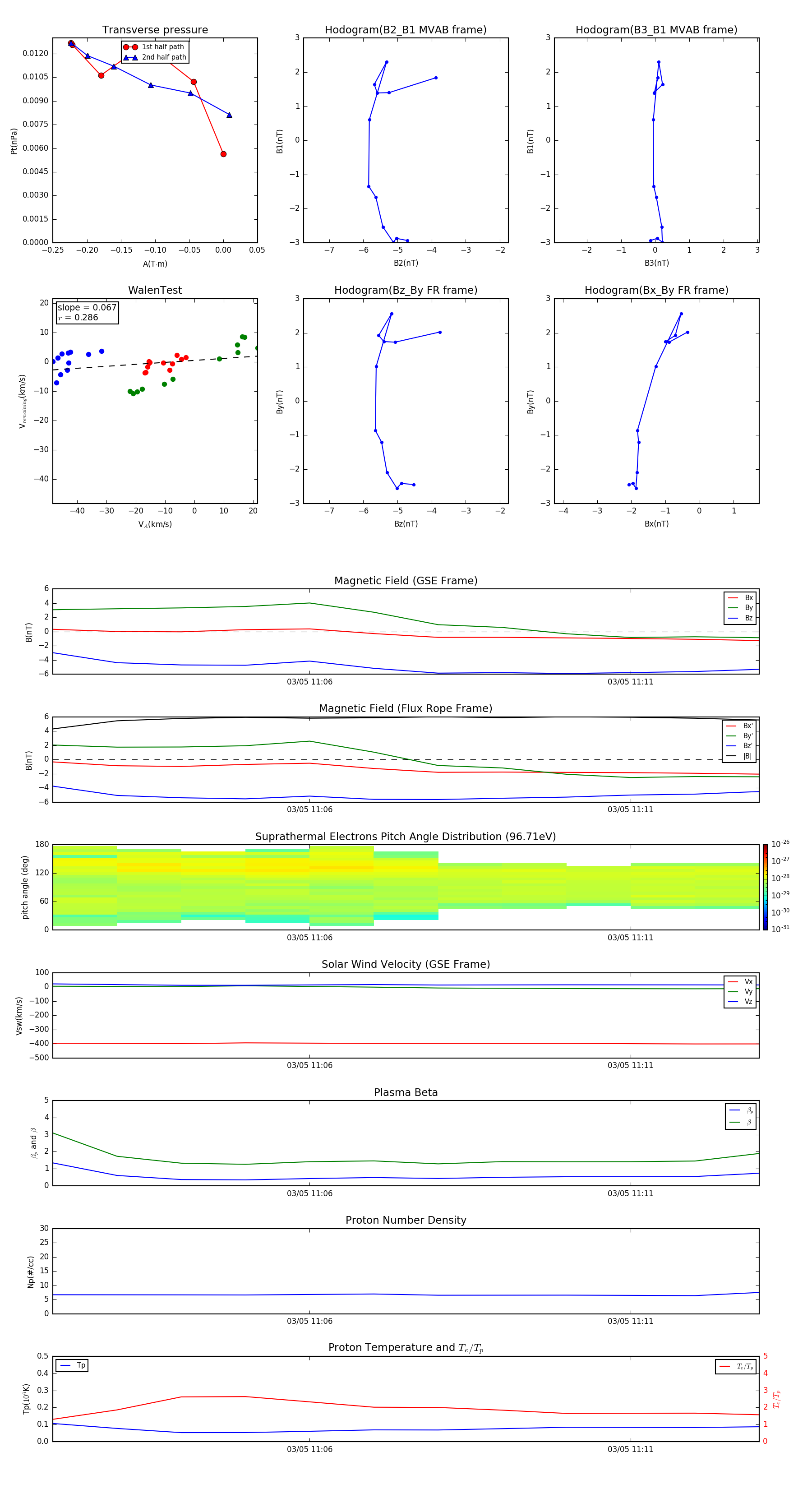This screenshot has height=1489, width=812.
Task: Click the 'A(T·m)' x-axis label
Action: [155, 264]
